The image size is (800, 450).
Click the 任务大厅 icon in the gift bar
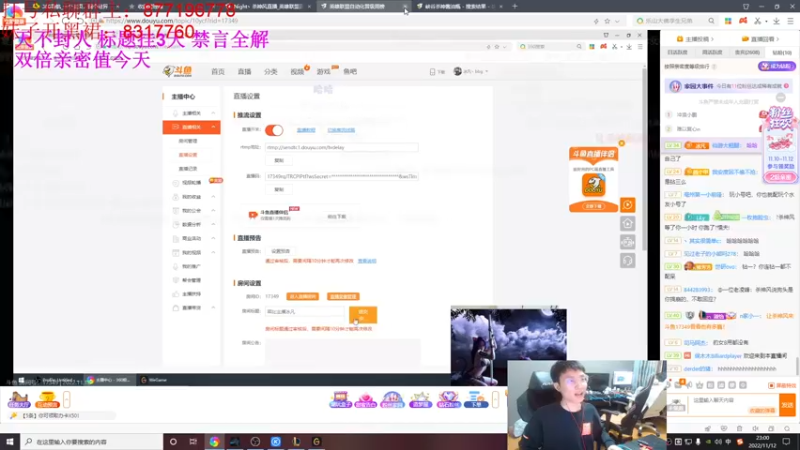[19, 399]
